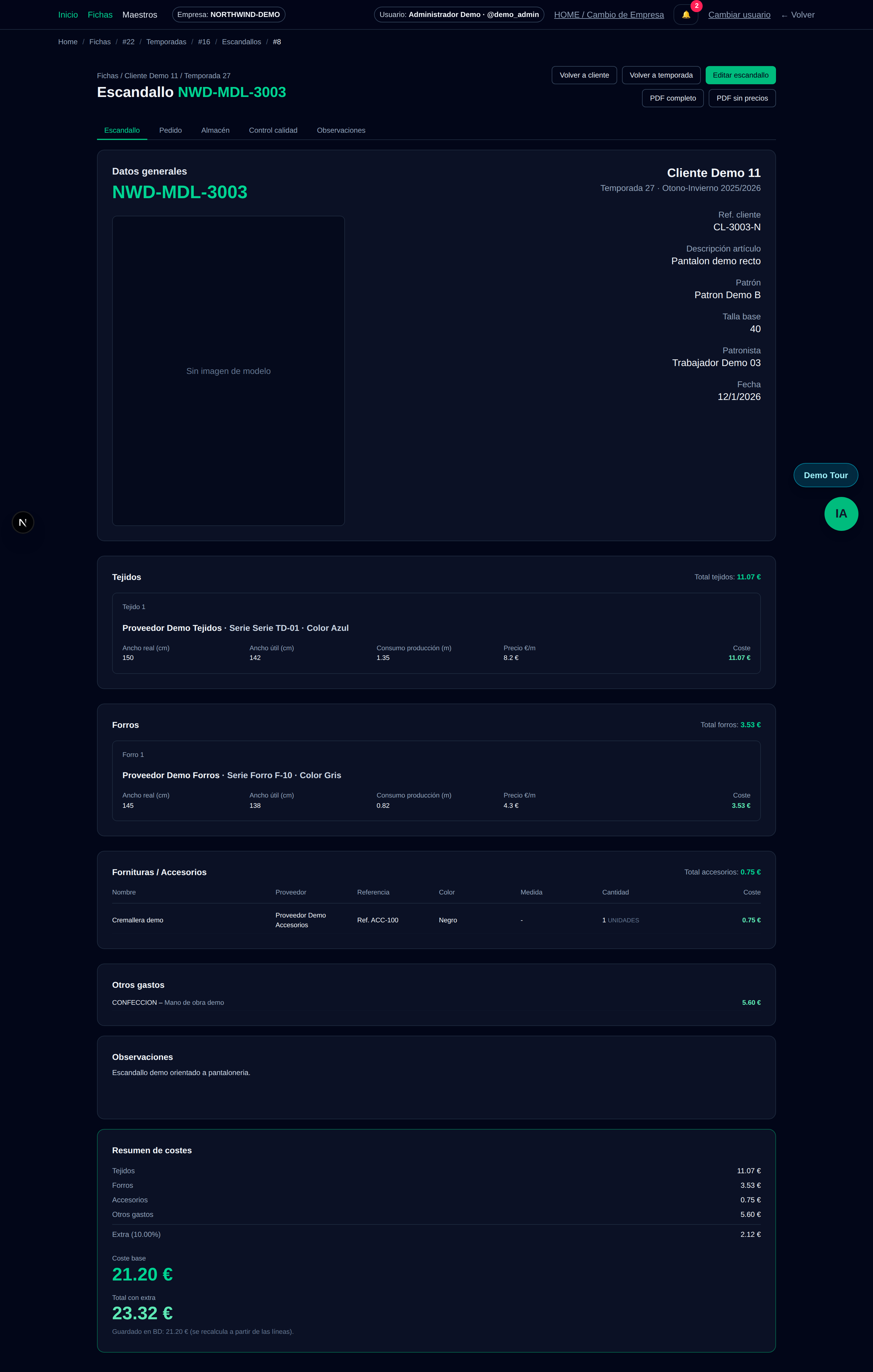Export PDF sin precios

[x=741, y=98]
